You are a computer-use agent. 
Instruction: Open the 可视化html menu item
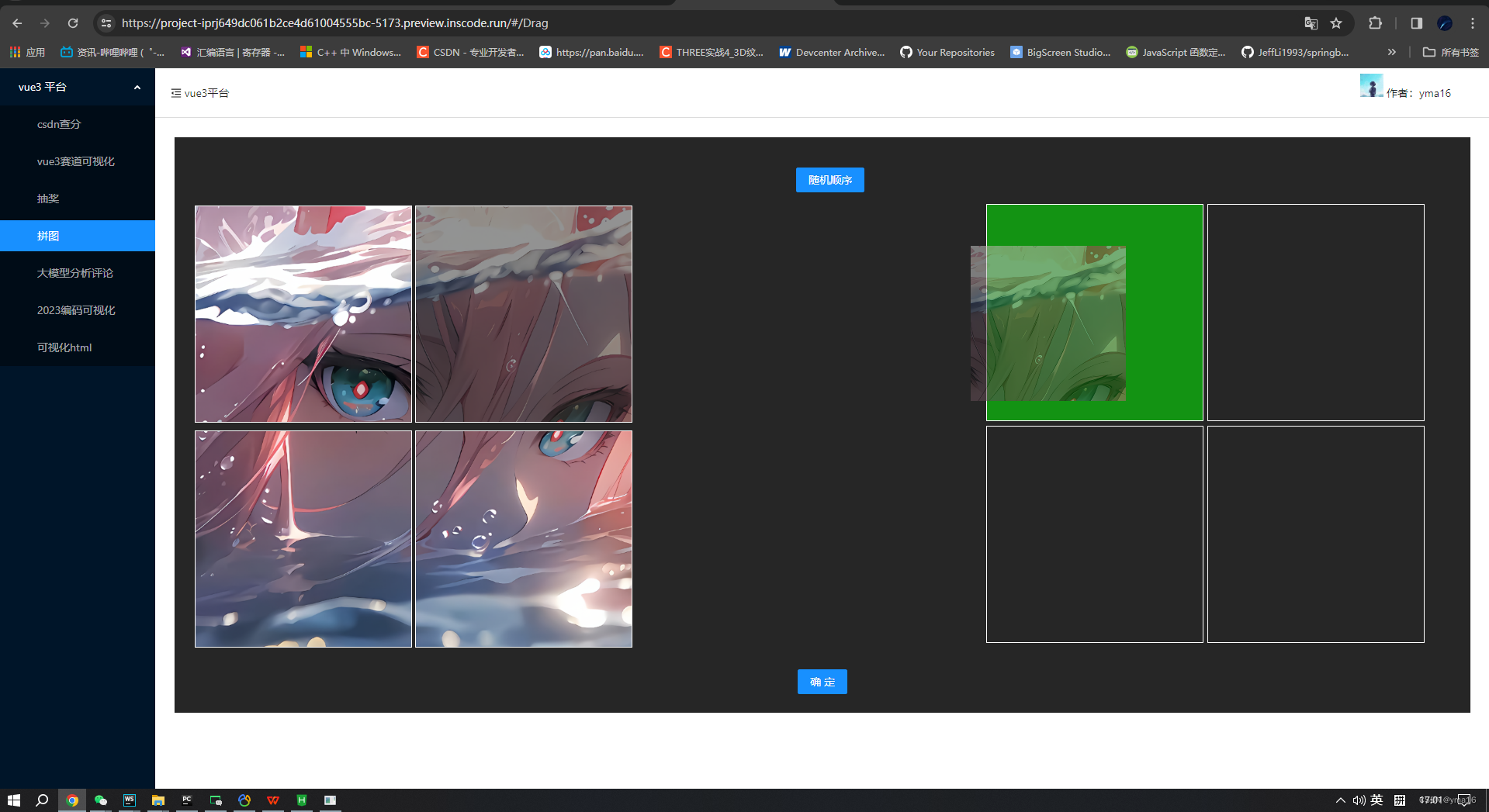pyautogui.click(x=78, y=347)
